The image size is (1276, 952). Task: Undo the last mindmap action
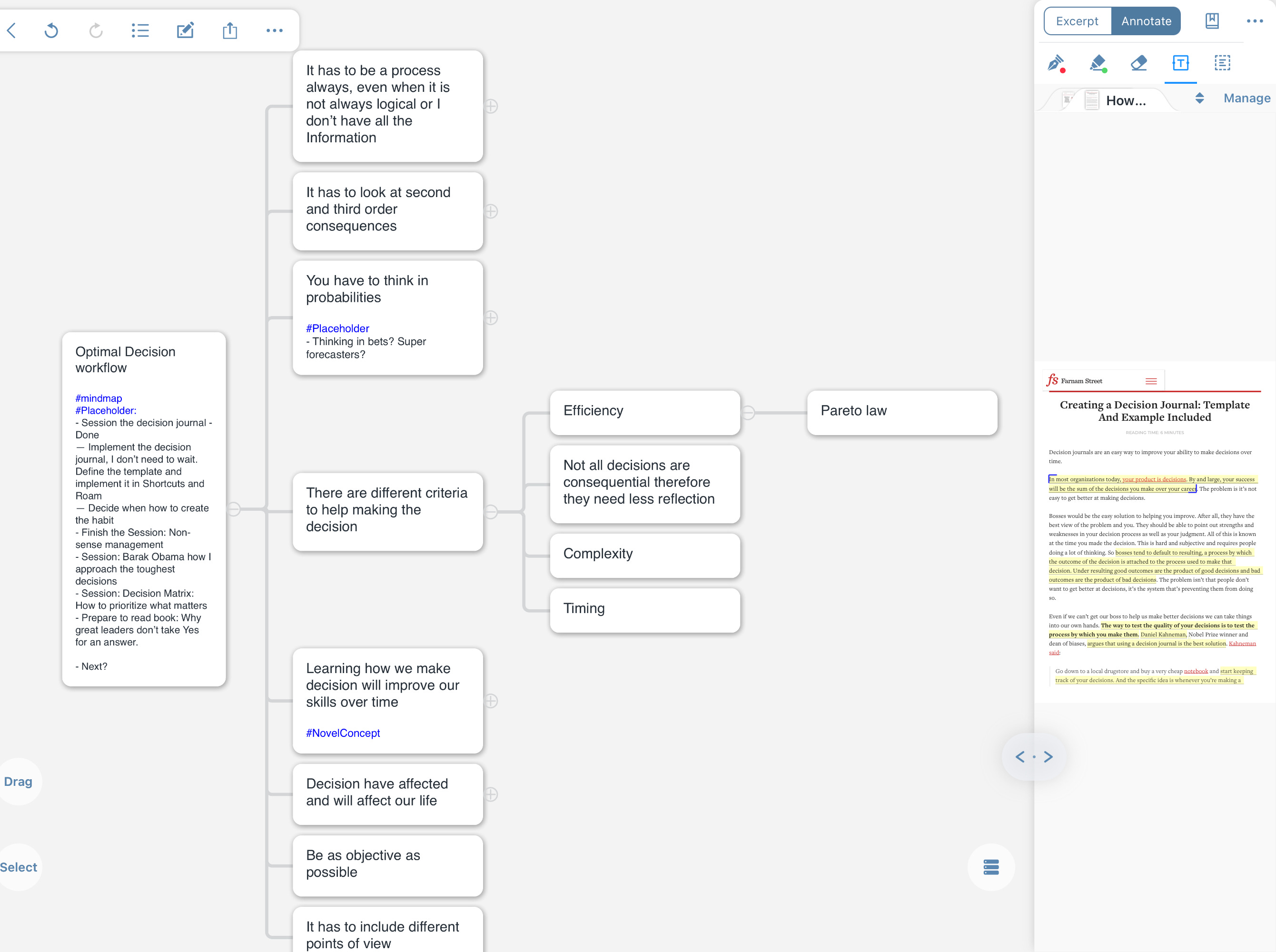[x=51, y=30]
